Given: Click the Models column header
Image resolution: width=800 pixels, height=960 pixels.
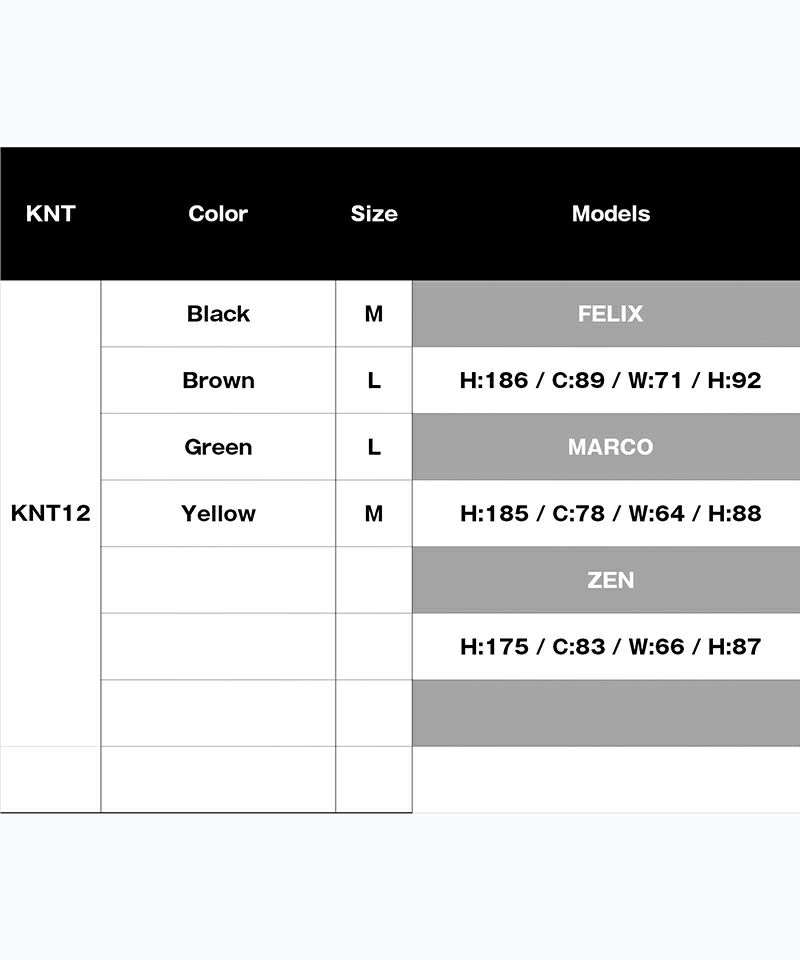Looking at the screenshot, I should click(x=610, y=213).
